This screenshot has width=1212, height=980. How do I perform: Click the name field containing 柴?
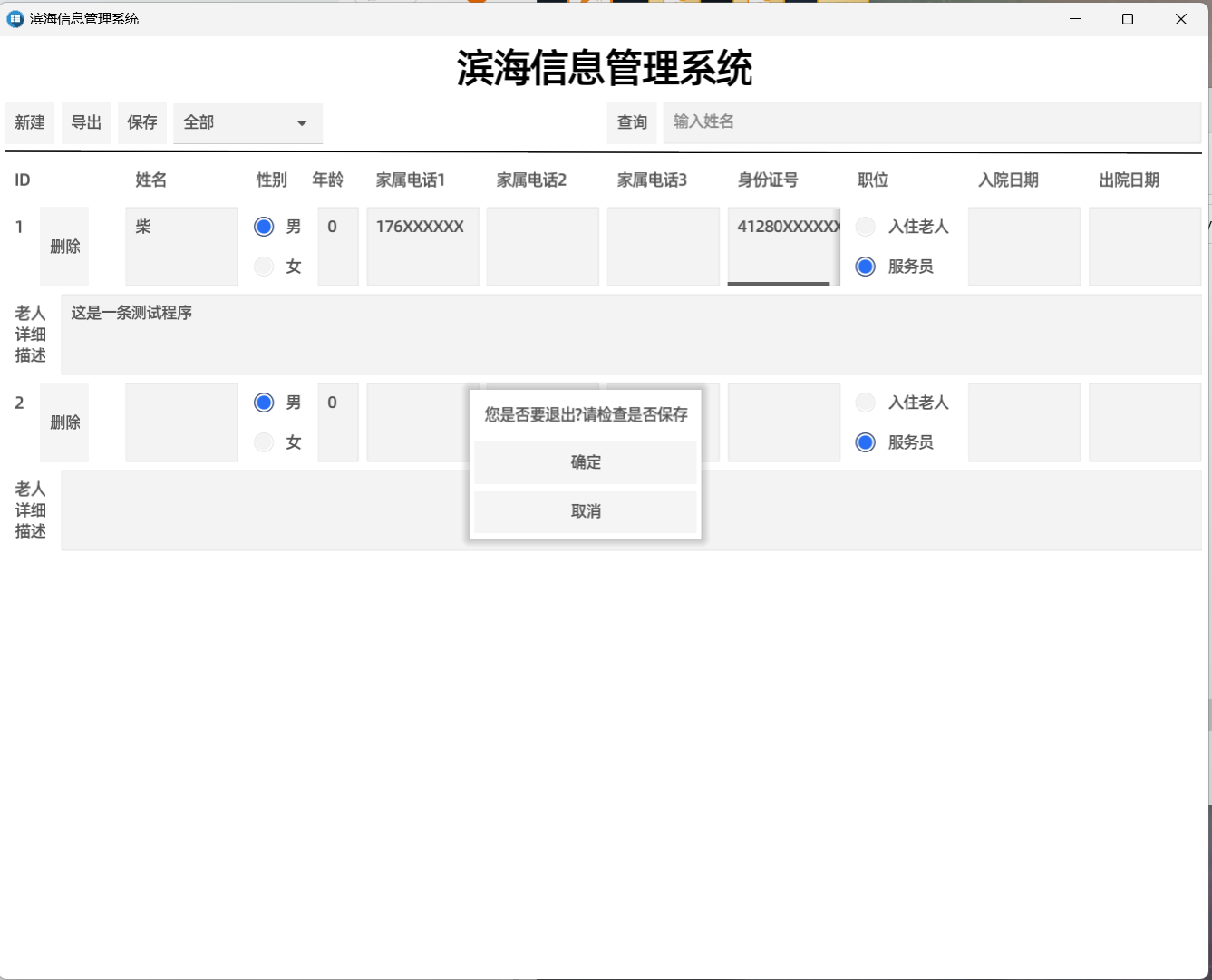181,247
